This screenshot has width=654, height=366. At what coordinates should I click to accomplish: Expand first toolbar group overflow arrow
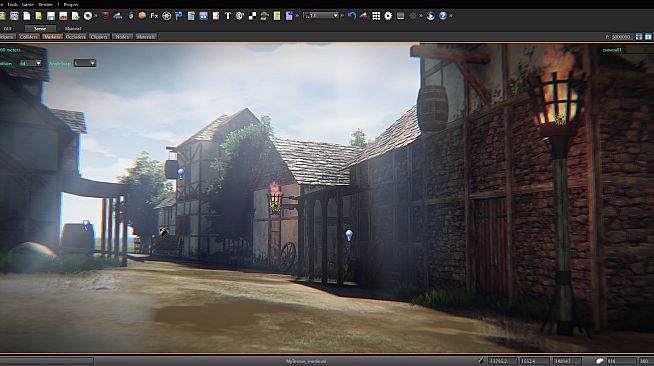(96, 16)
